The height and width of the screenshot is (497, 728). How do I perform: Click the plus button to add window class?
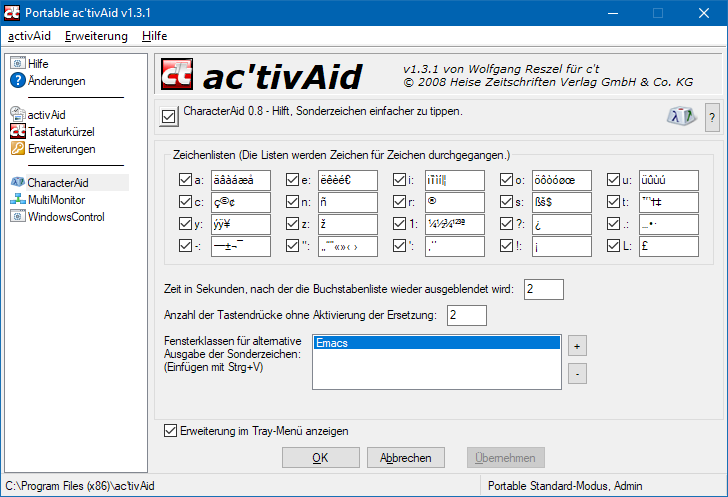click(577, 346)
